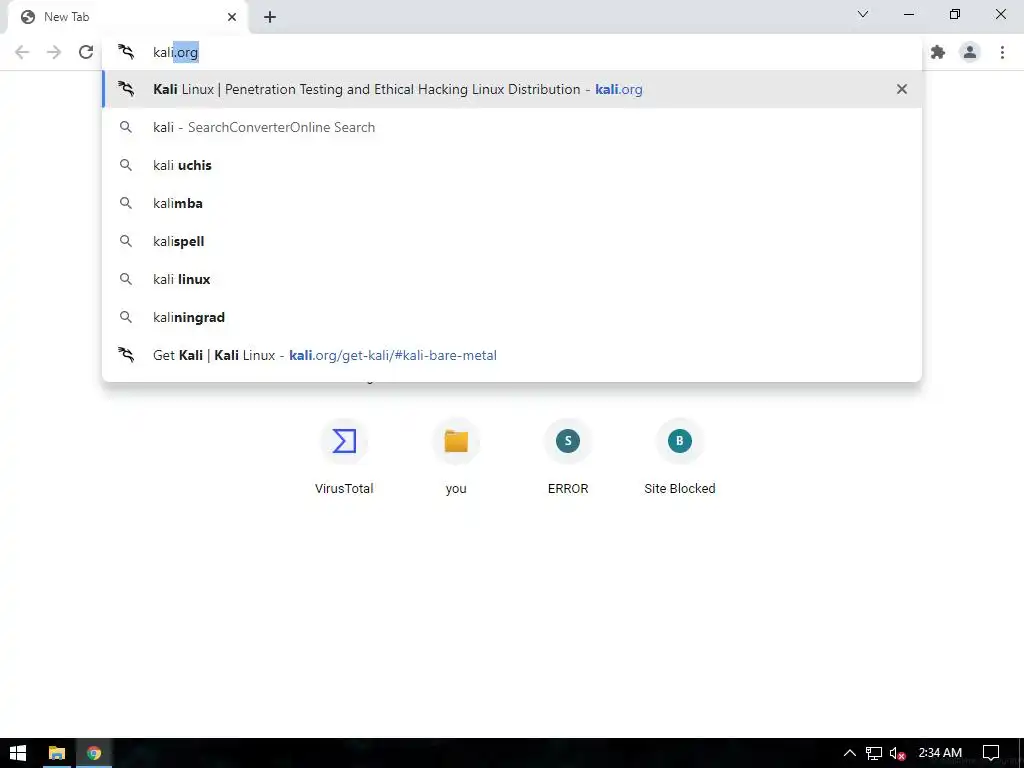1024x768 pixels.
Task: Open the tab search chevron
Action: click(863, 14)
